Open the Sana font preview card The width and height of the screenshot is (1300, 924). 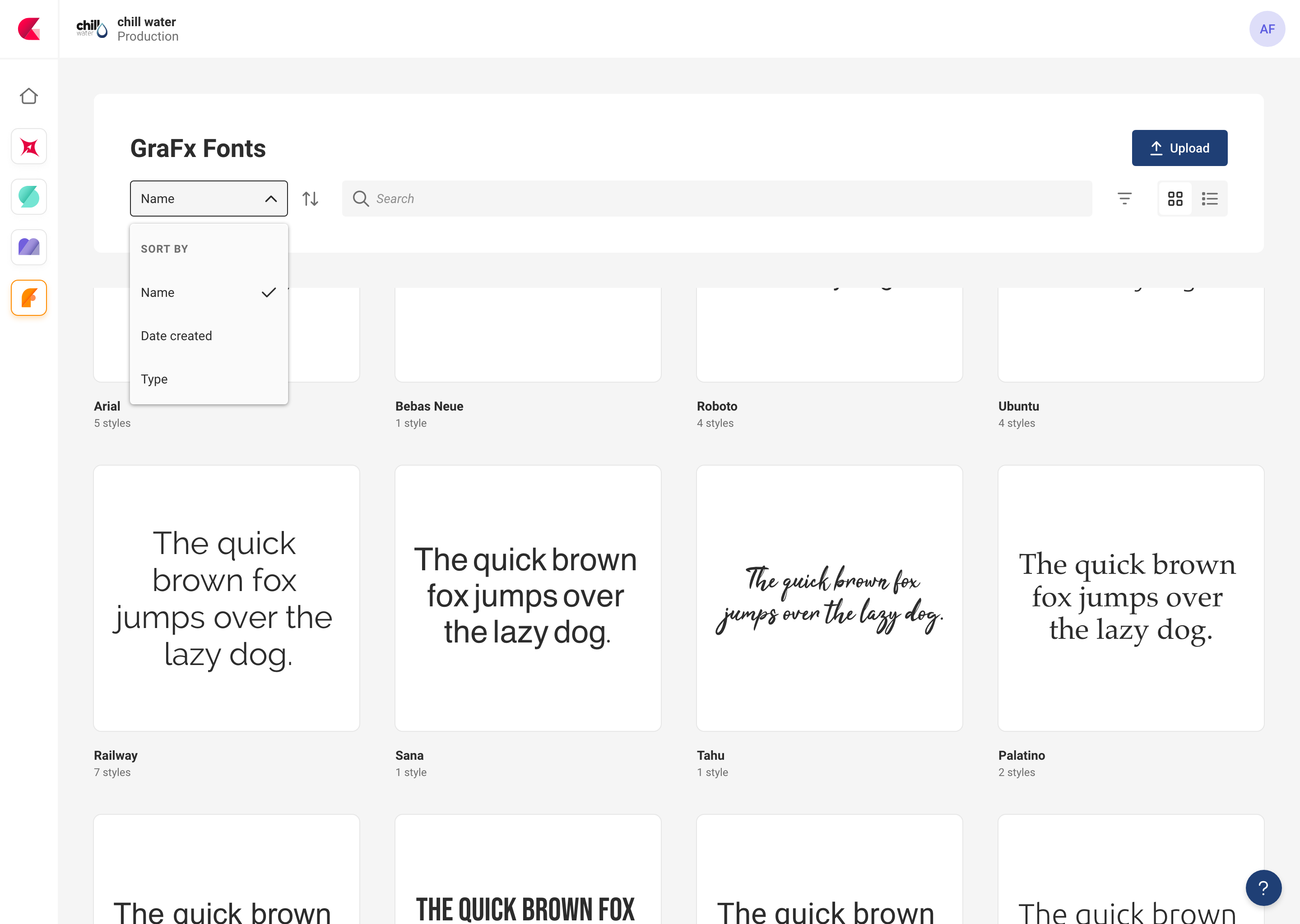pyautogui.click(x=528, y=598)
